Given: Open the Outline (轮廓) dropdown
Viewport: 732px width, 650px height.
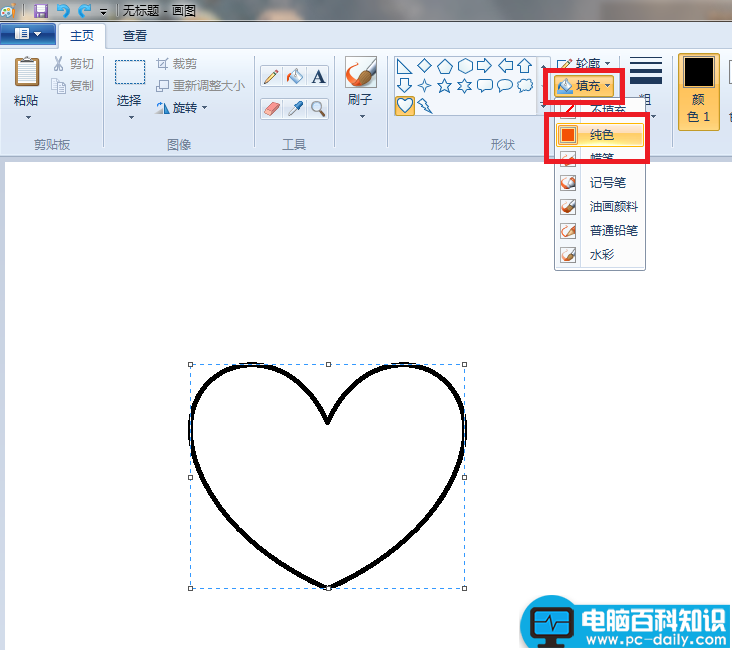Looking at the screenshot, I should click(x=584, y=63).
